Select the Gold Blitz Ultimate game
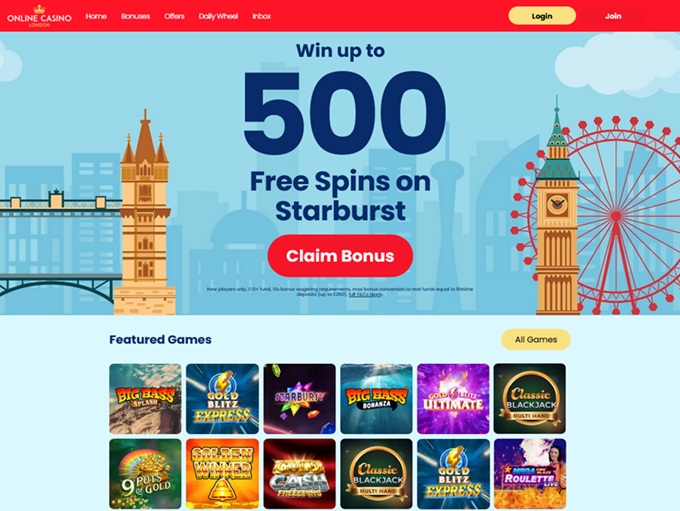680x511 pixels. pos(453,399)
